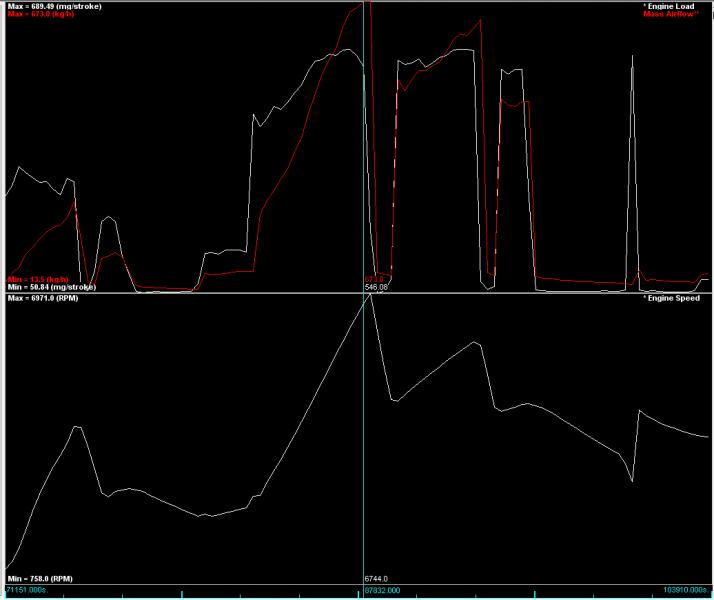Click the Max 6971.0 RPM label
Viewport: 714px width, 600px height.
[45, 298]
